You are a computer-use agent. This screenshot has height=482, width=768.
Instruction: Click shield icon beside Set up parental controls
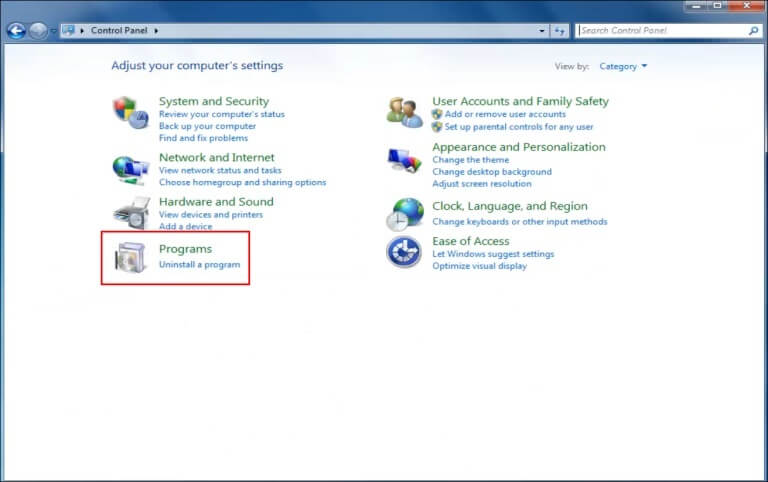[x=437, y=127]
